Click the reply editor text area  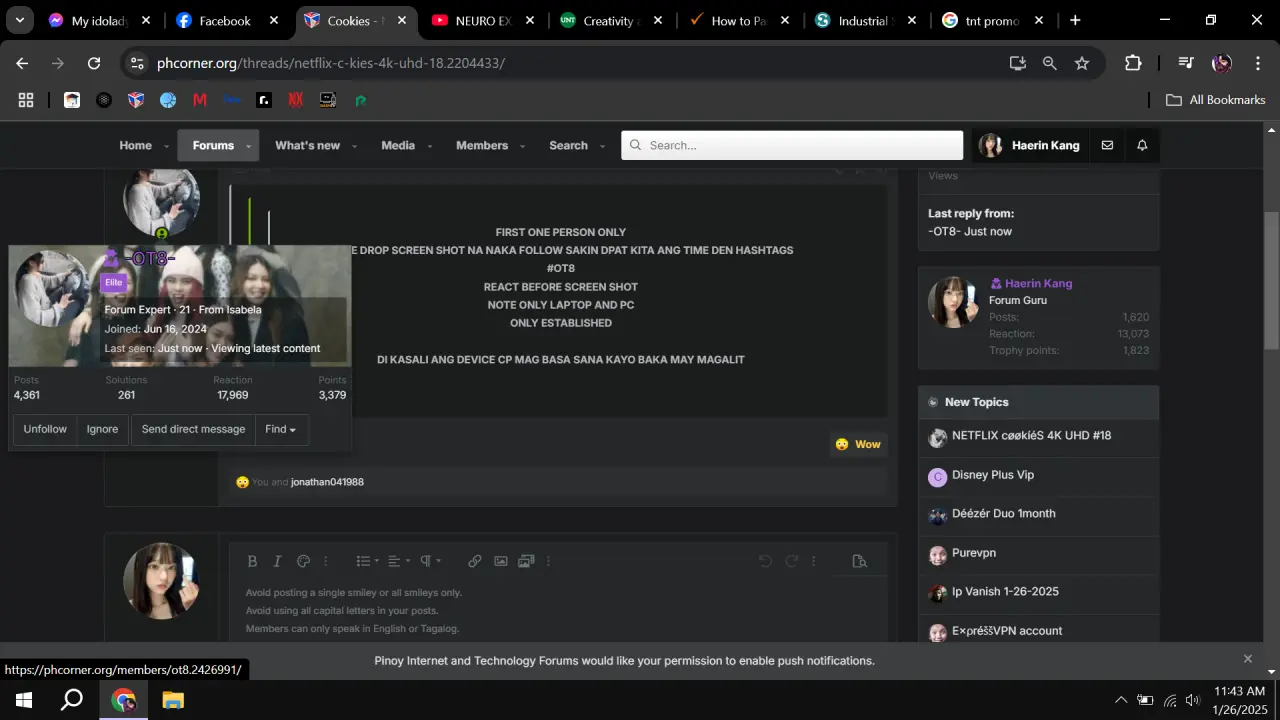click(558, 610)
